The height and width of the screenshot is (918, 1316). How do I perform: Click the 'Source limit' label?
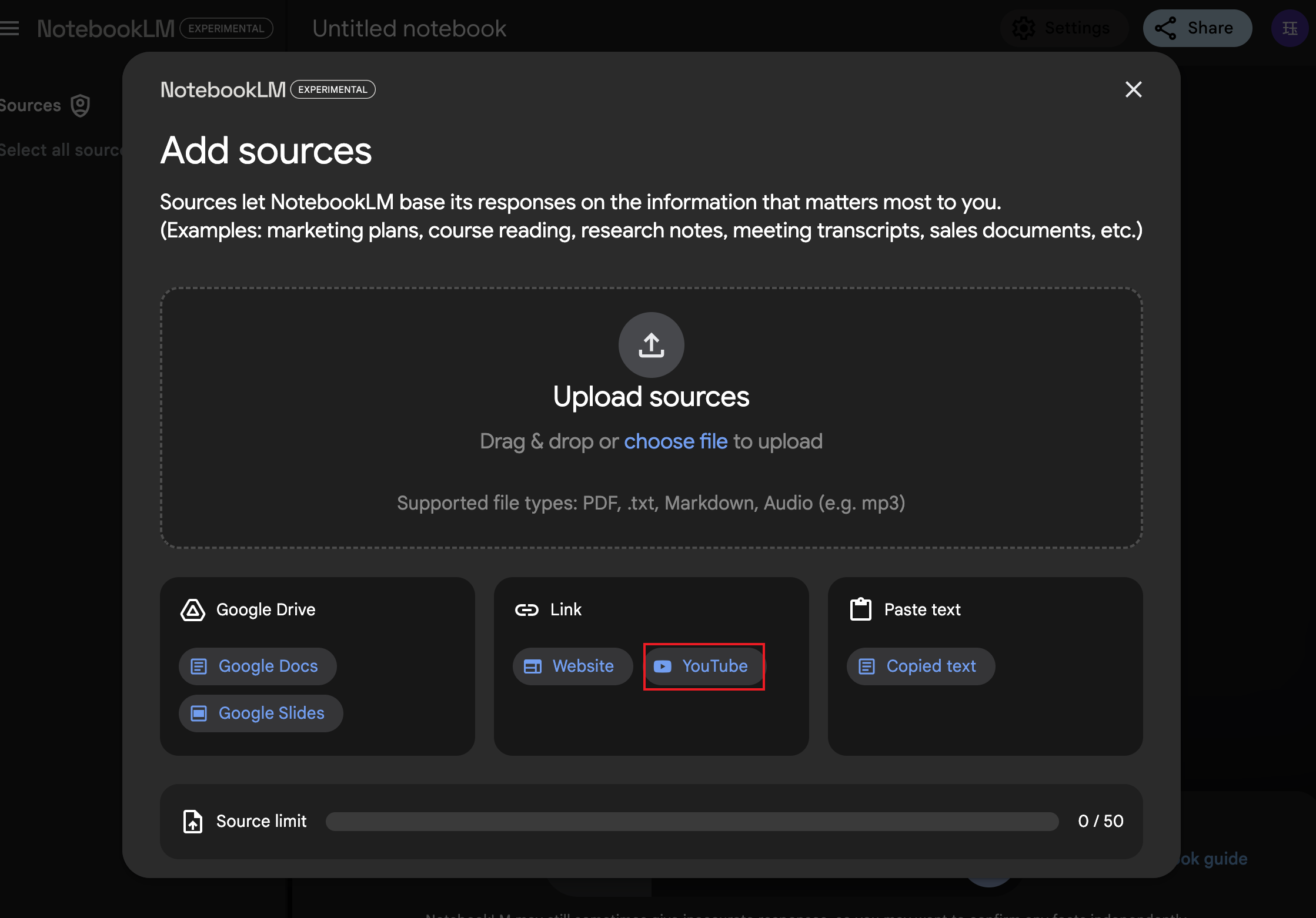(x=261, y=821)
